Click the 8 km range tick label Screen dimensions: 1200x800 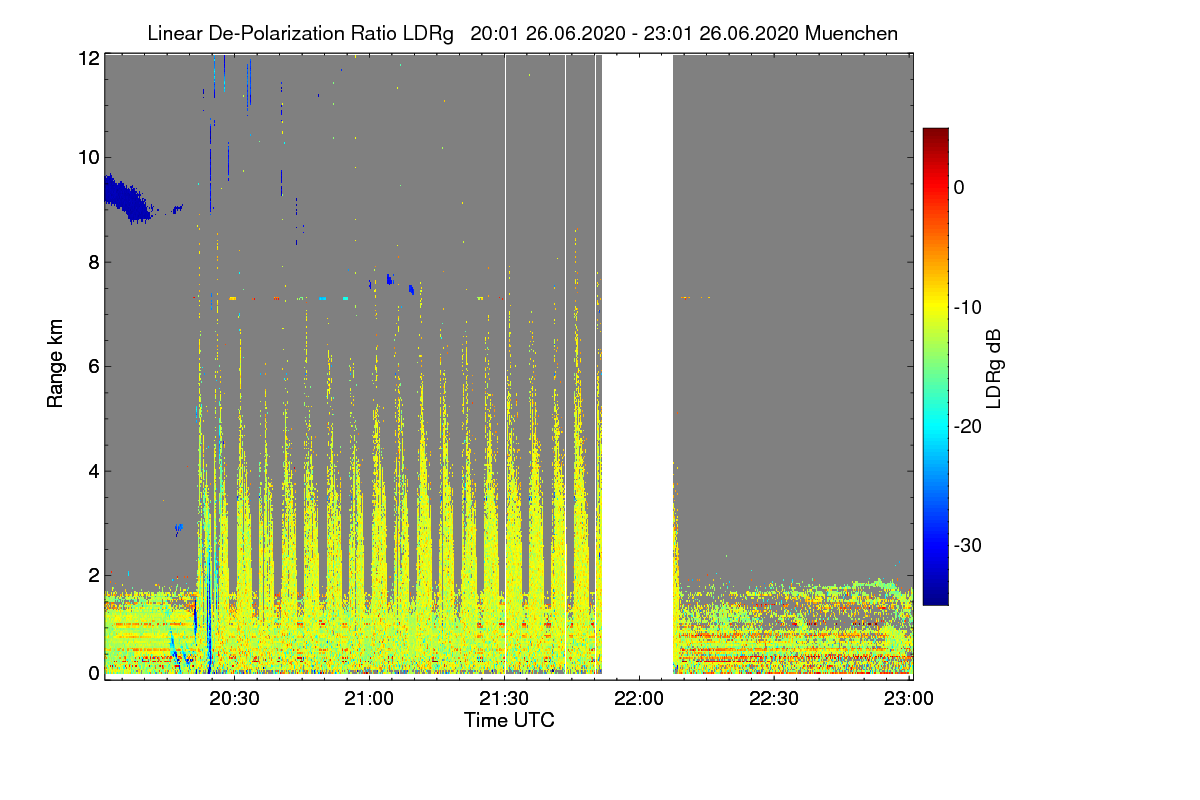pos(94,262)
